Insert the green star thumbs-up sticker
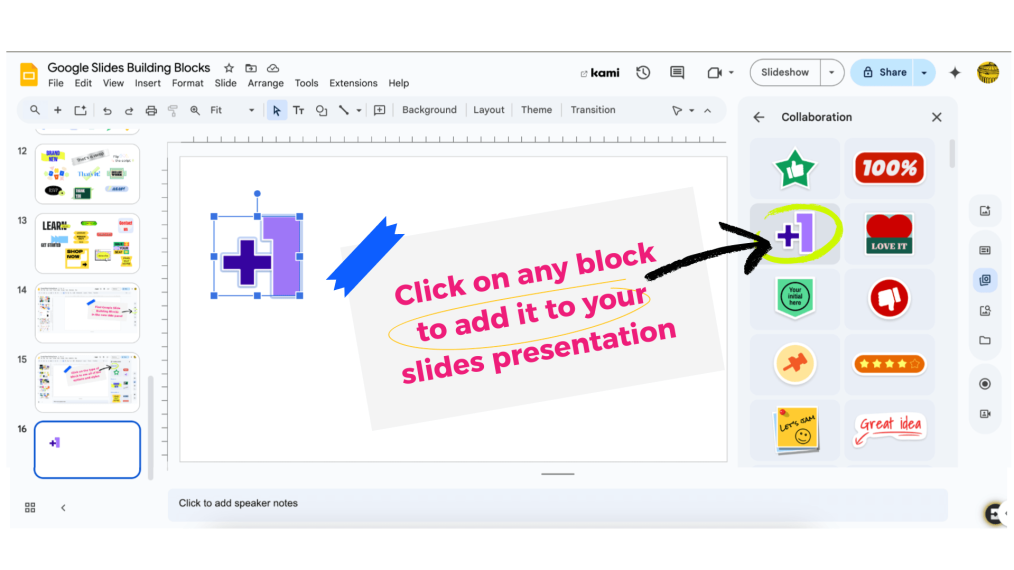The width and height of the screenshot is (1014, 570). (795, 168)
